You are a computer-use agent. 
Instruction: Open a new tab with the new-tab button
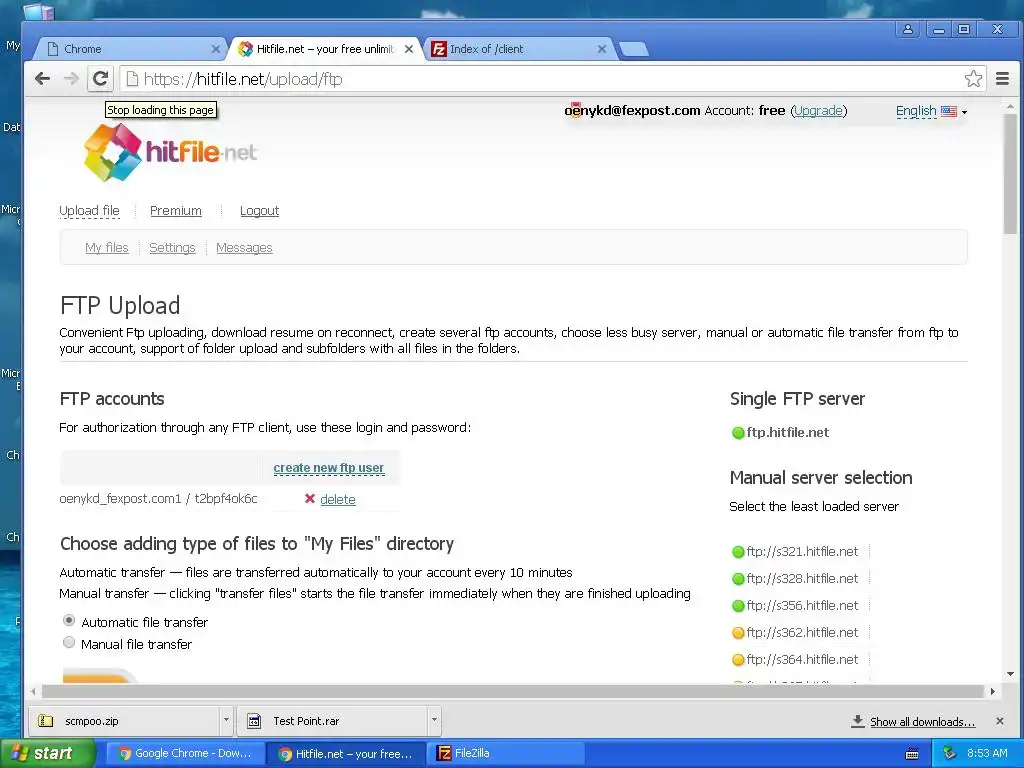pyautogui.click(x=633, y=49)
